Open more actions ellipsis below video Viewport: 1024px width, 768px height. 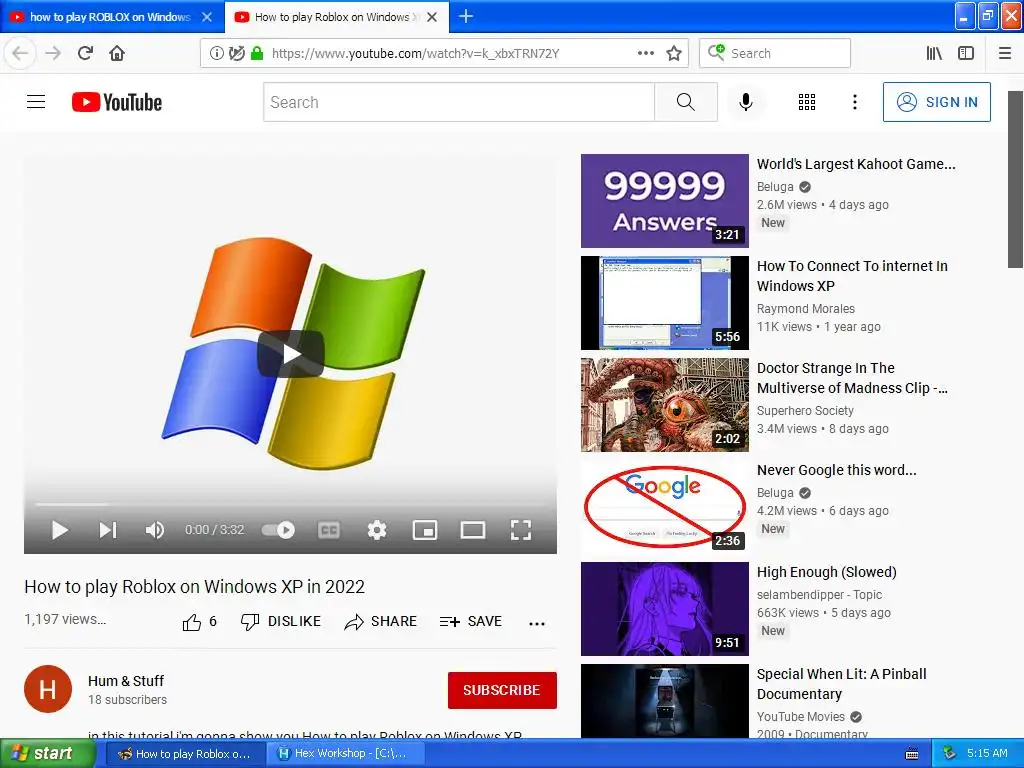(x=537, y=624)
